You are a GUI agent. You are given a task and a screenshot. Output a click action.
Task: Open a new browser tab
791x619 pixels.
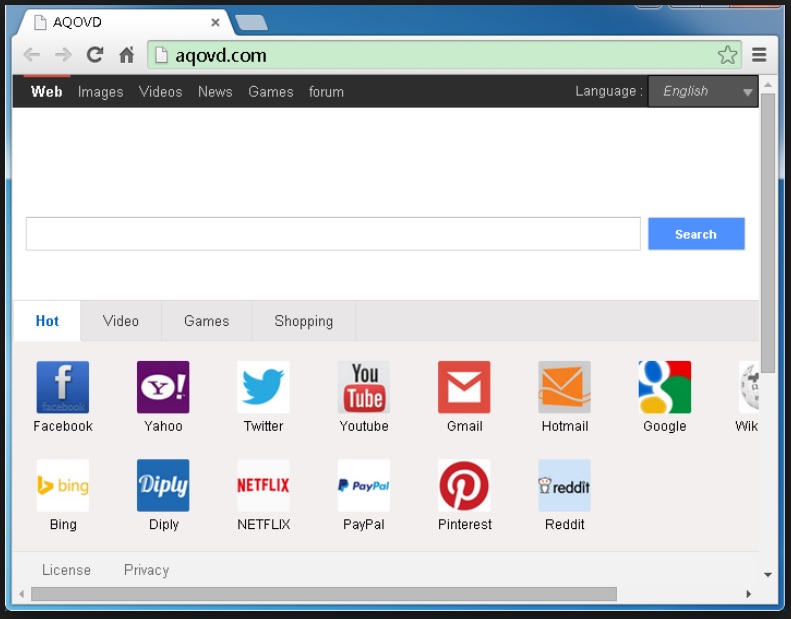[x=251, y=23]
